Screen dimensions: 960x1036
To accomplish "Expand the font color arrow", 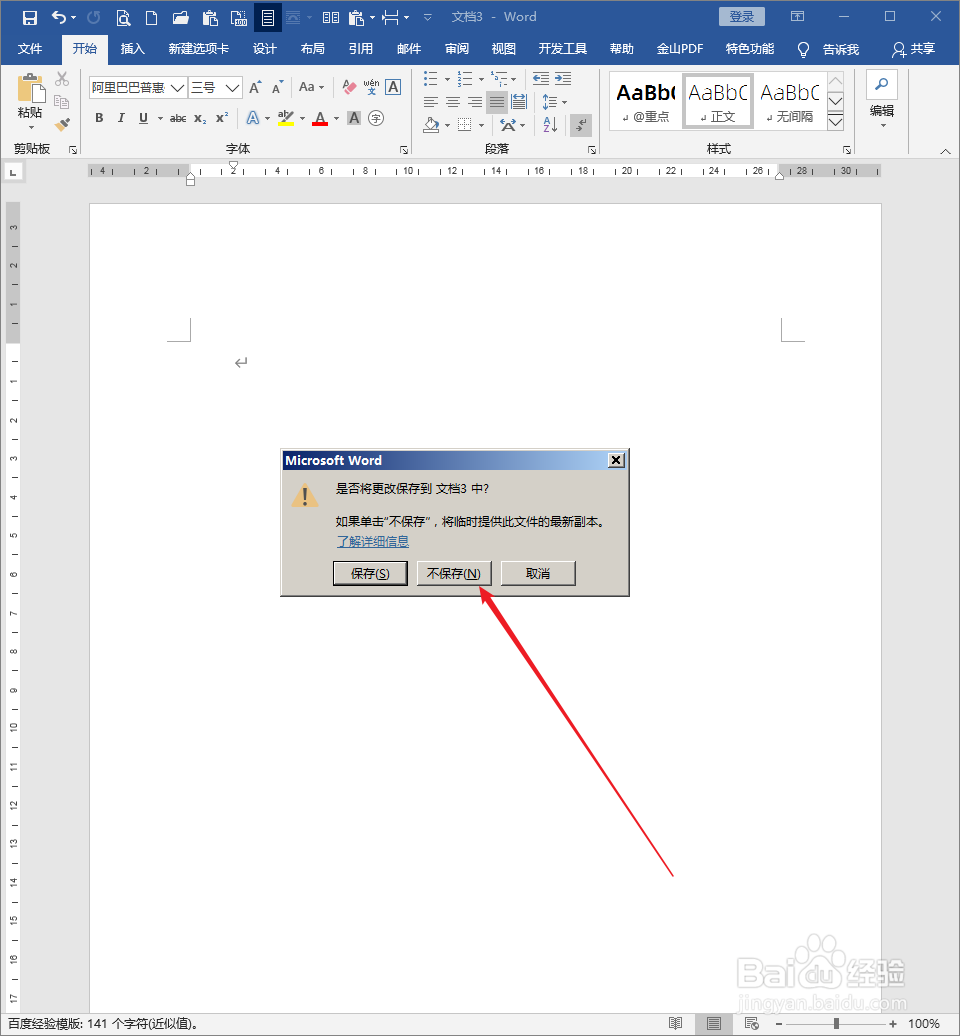I will point(336,119).
